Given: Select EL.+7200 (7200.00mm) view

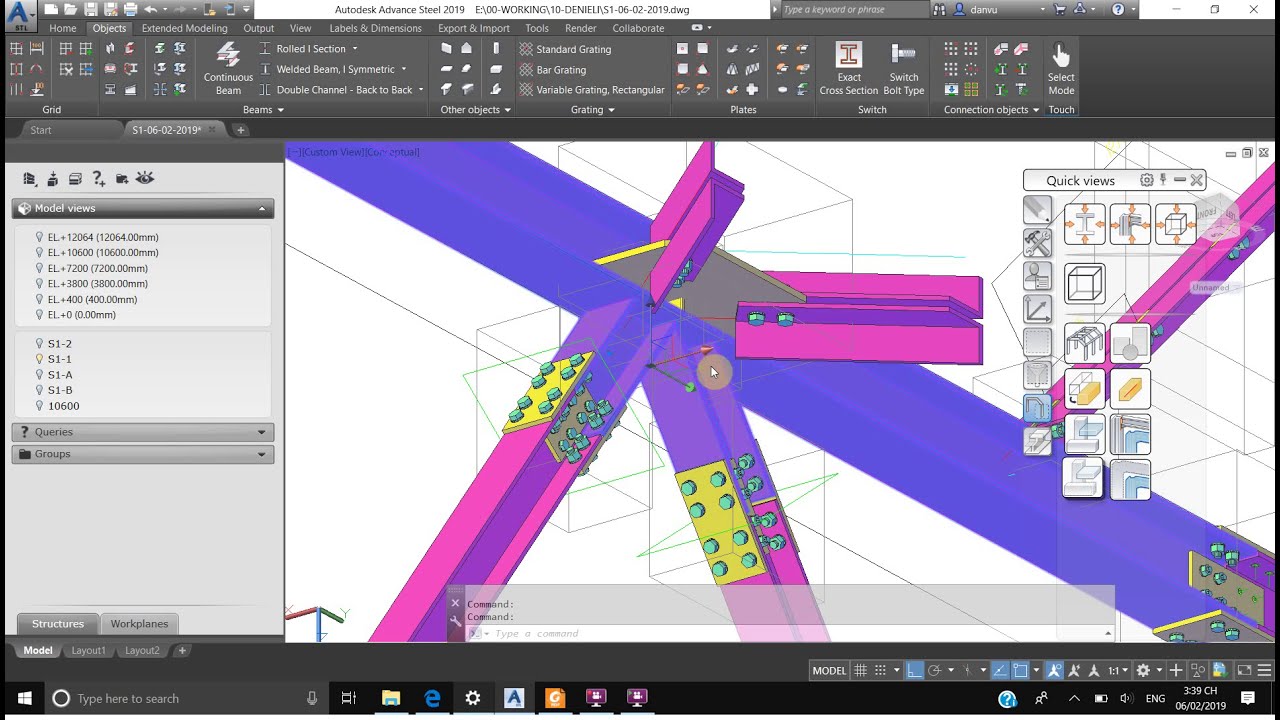Looking at the screenshot, I should point(98,268).
